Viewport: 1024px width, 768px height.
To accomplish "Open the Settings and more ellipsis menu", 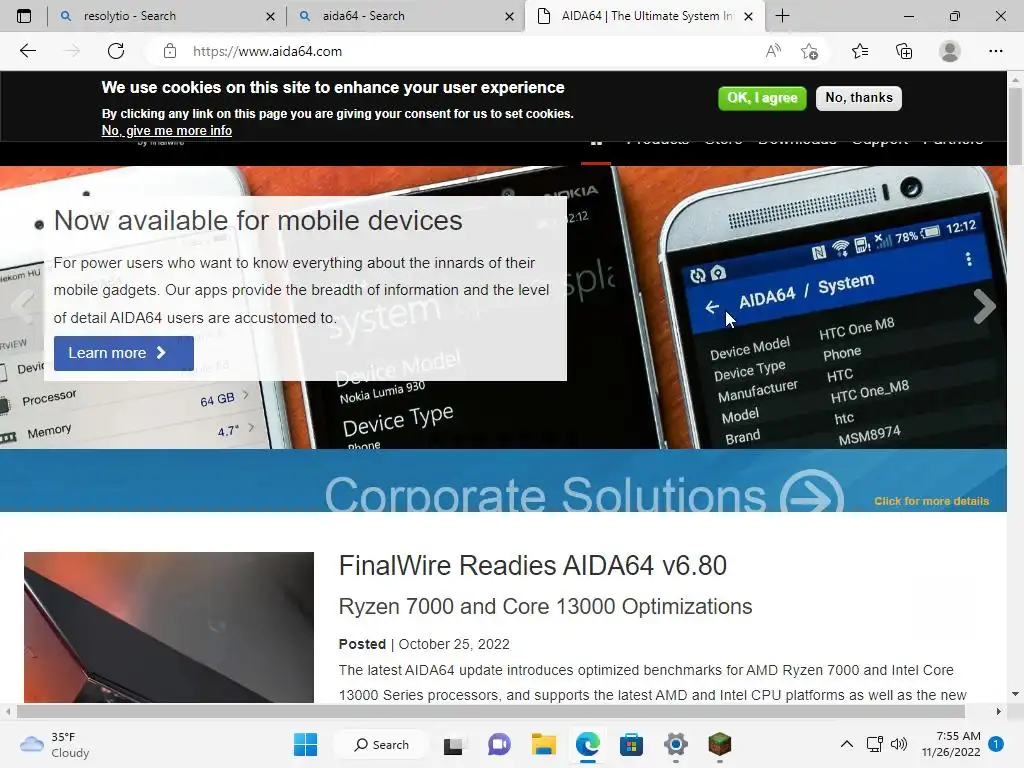I will click(x=995, y=51).
